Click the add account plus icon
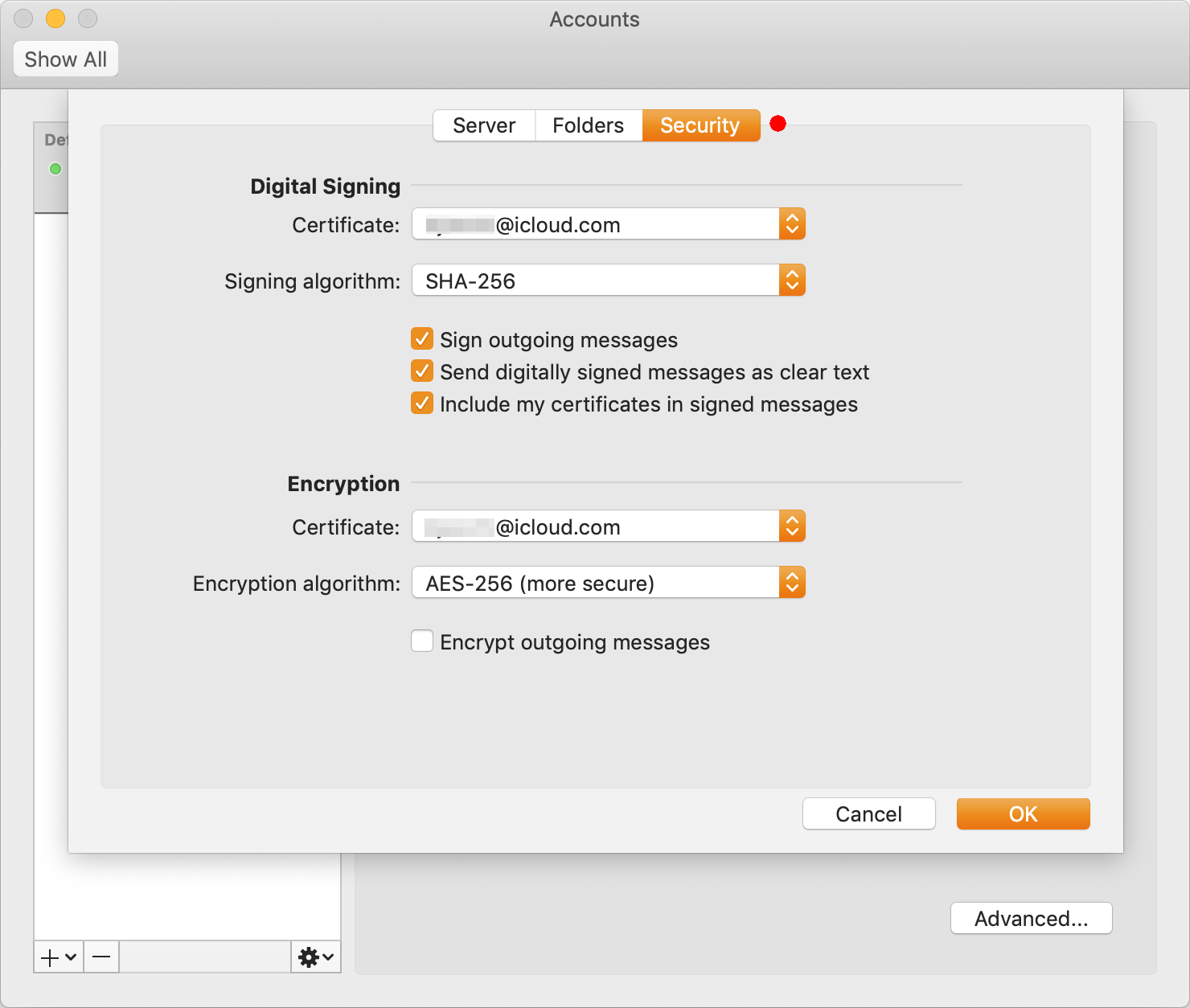 [57, 957]
